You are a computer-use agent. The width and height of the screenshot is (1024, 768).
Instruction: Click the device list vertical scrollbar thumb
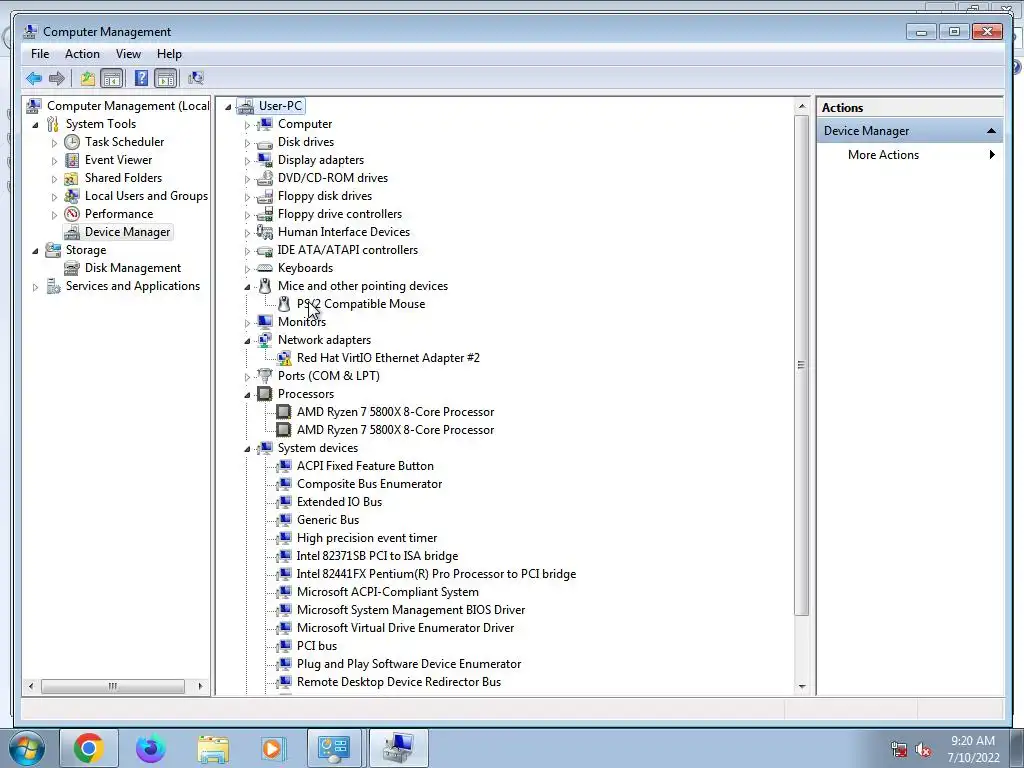(x=801, y=365)
